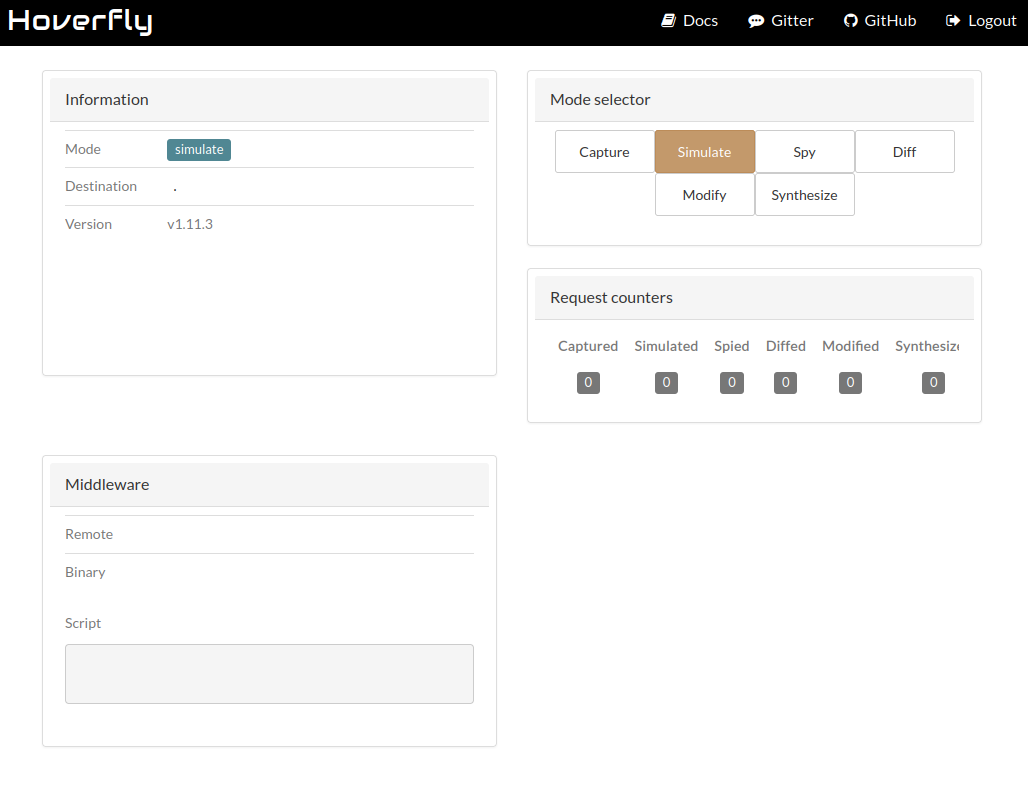Open the Gitter link text
The image size is (1028, 795).
click(x=792, y=21)
